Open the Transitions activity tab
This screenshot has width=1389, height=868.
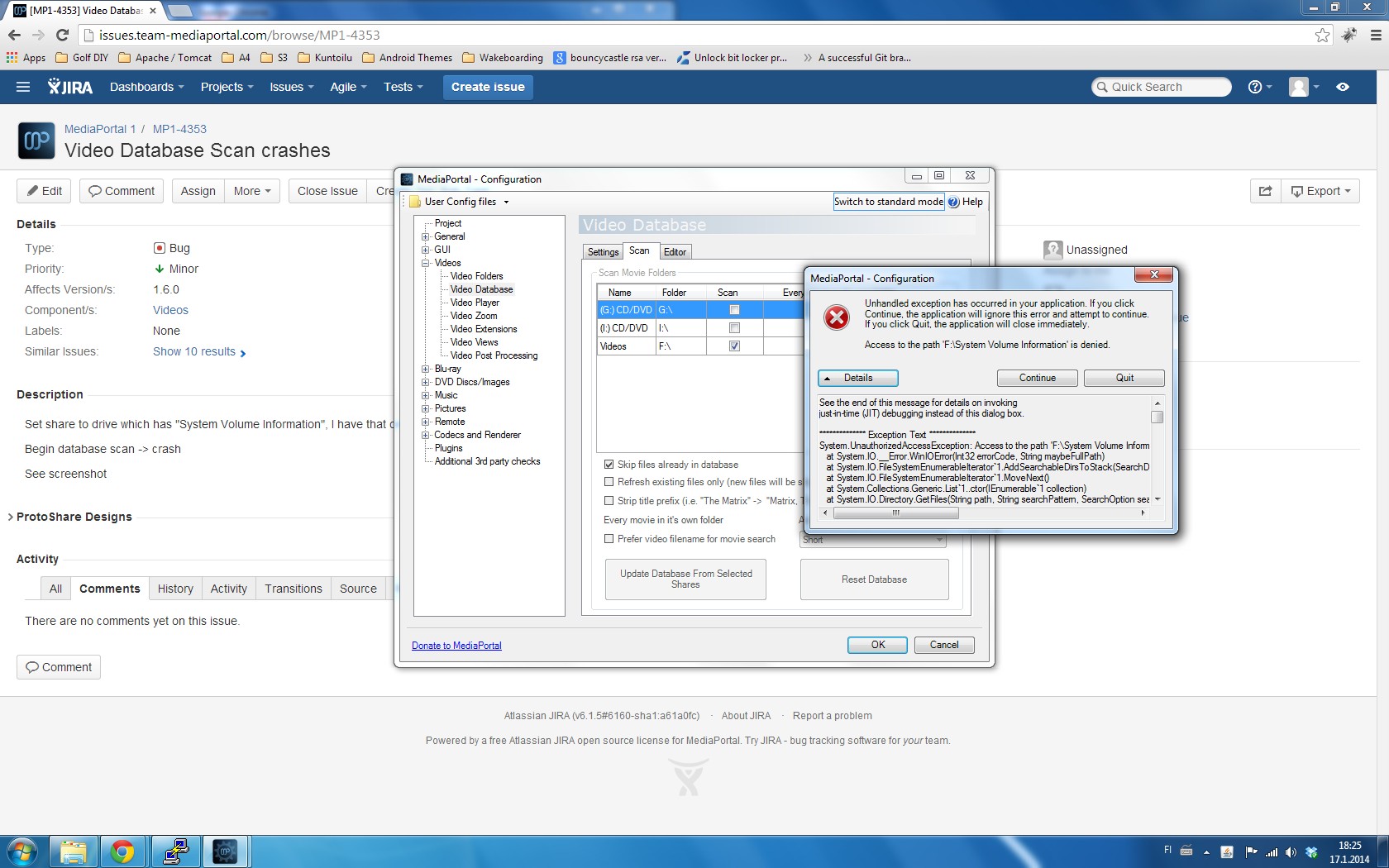(294, 589)
